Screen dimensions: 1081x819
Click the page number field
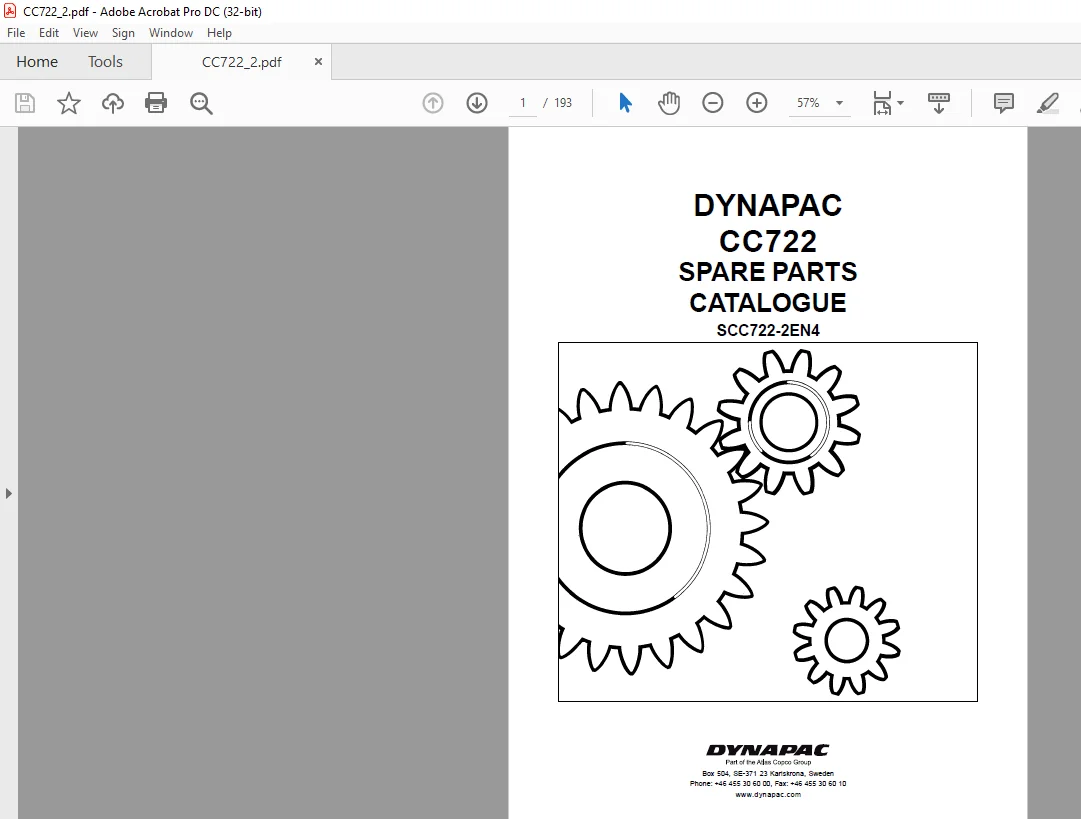[x=523, y=103]
